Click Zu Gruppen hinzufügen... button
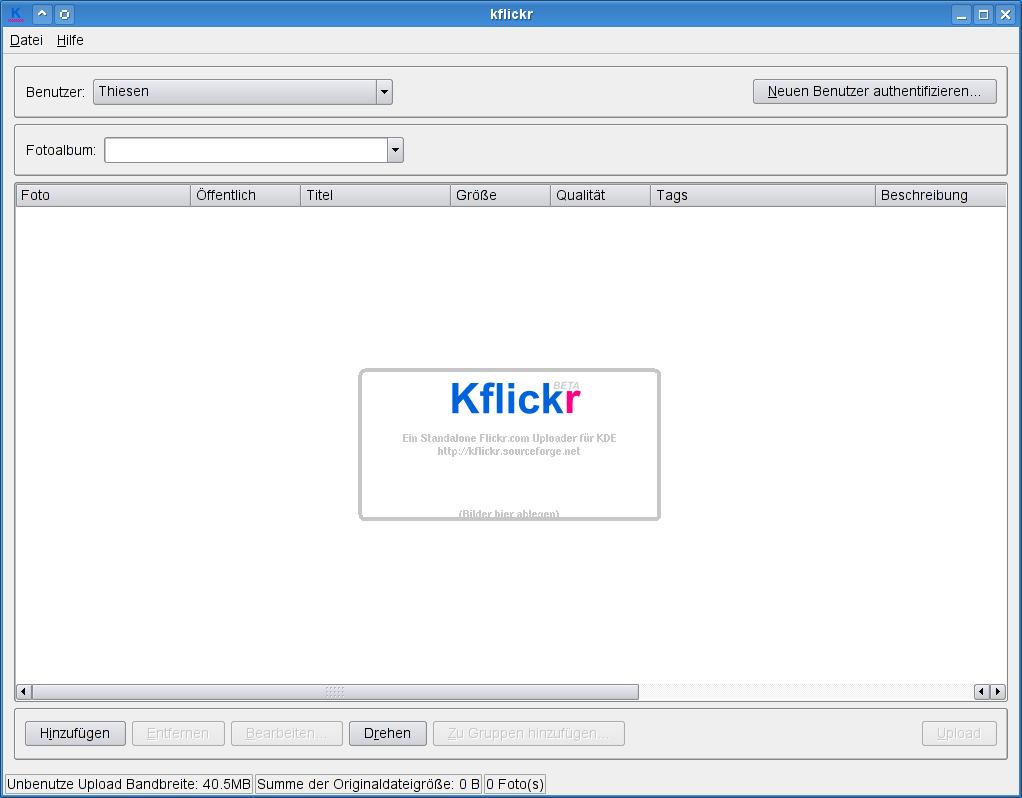1022x798 pixels. [x=529, y=733]
